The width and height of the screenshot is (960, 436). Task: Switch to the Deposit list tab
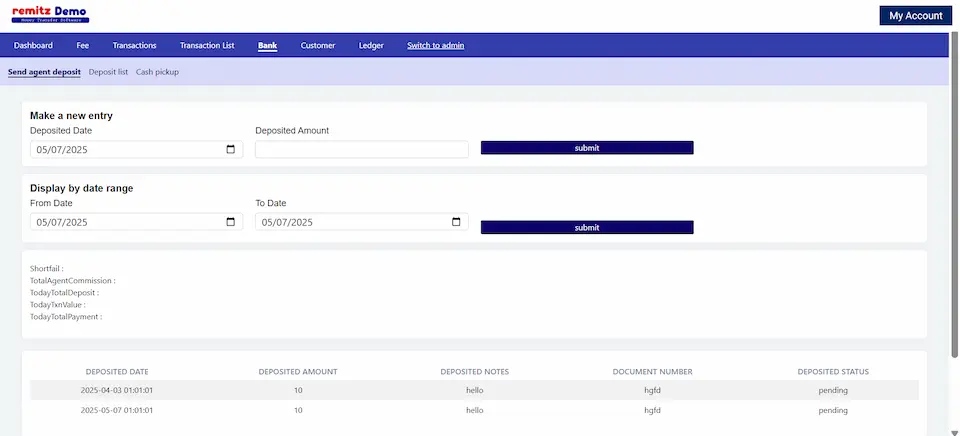coord(108,72)
